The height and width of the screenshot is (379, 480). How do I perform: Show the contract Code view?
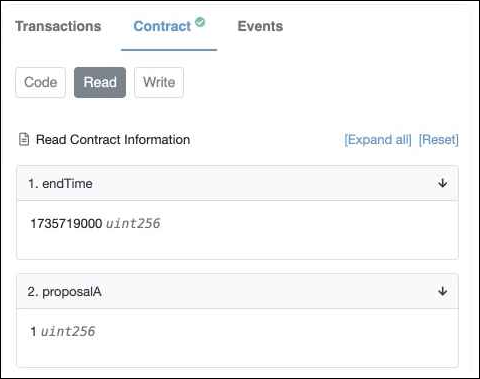pos(40,82)
